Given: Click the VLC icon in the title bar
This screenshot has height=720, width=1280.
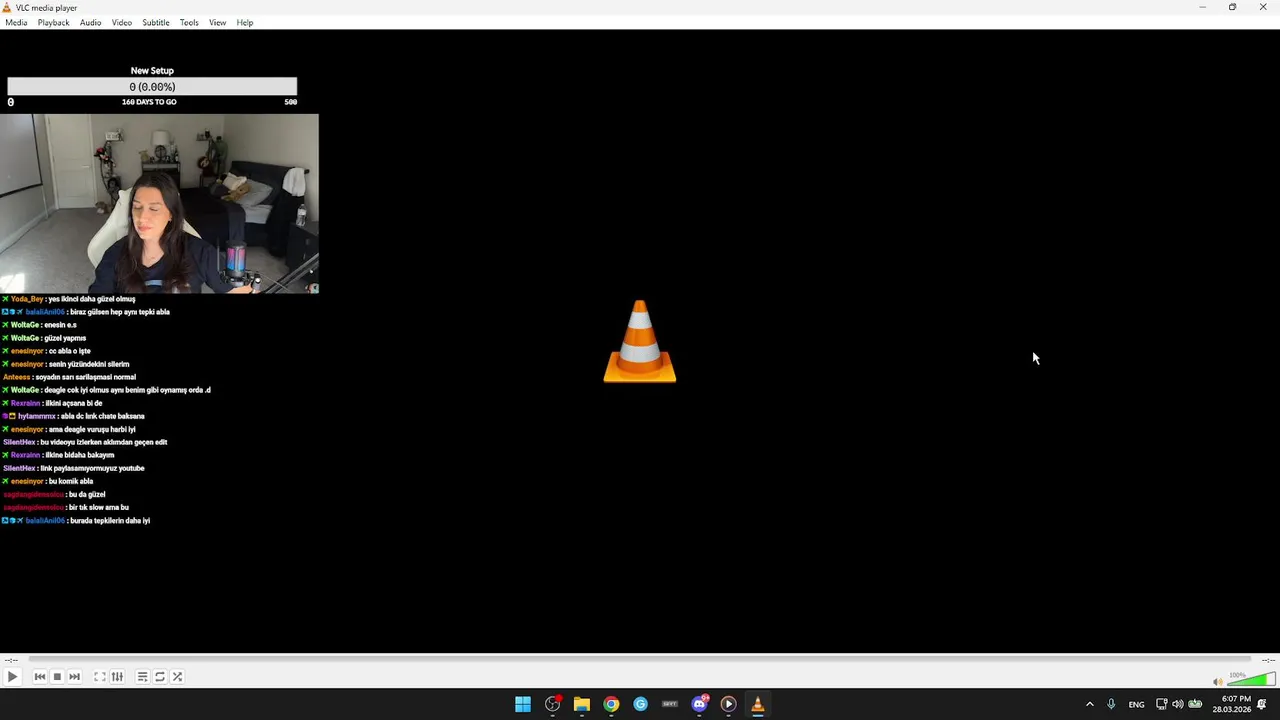Looking at the screenshot, I should pos(7,7).
